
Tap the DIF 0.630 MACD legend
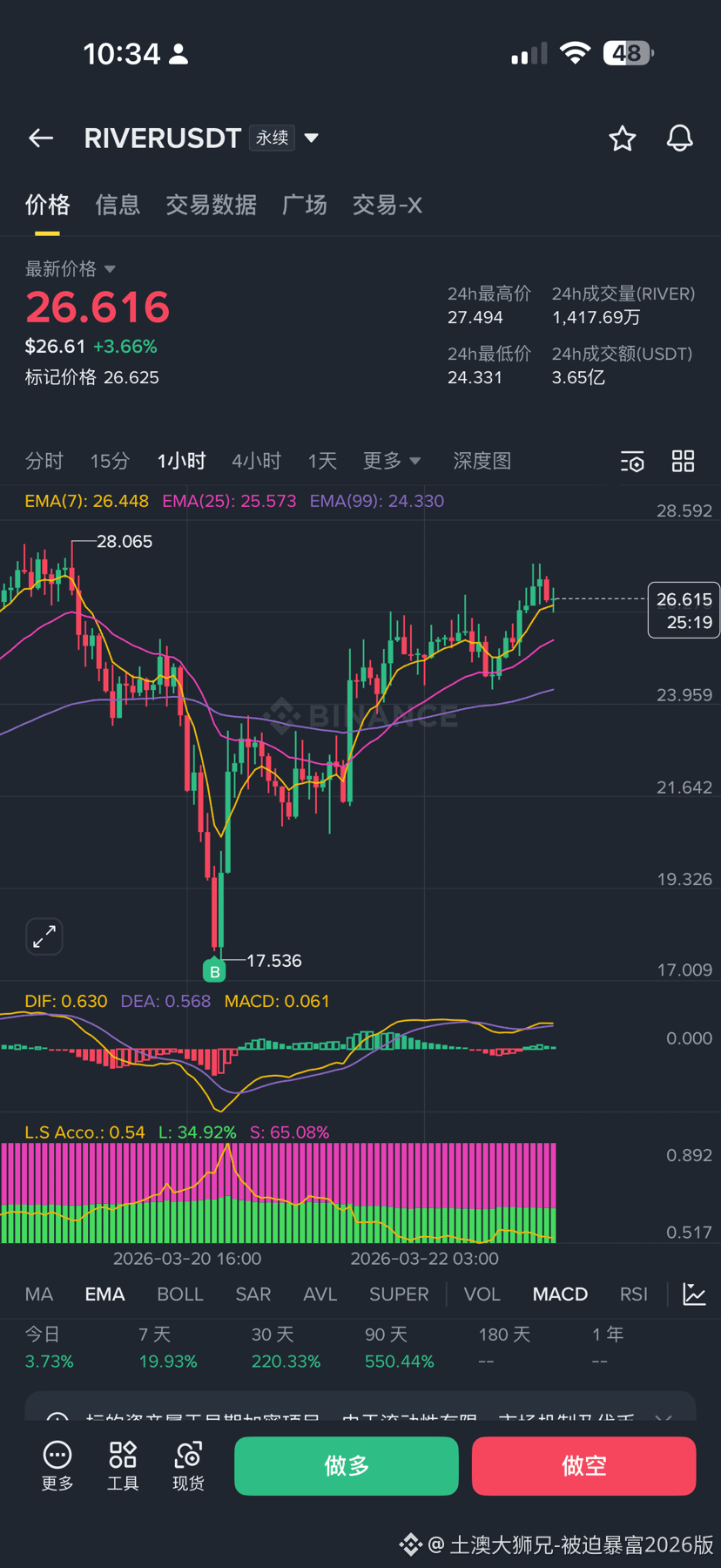pos(66,1001)
